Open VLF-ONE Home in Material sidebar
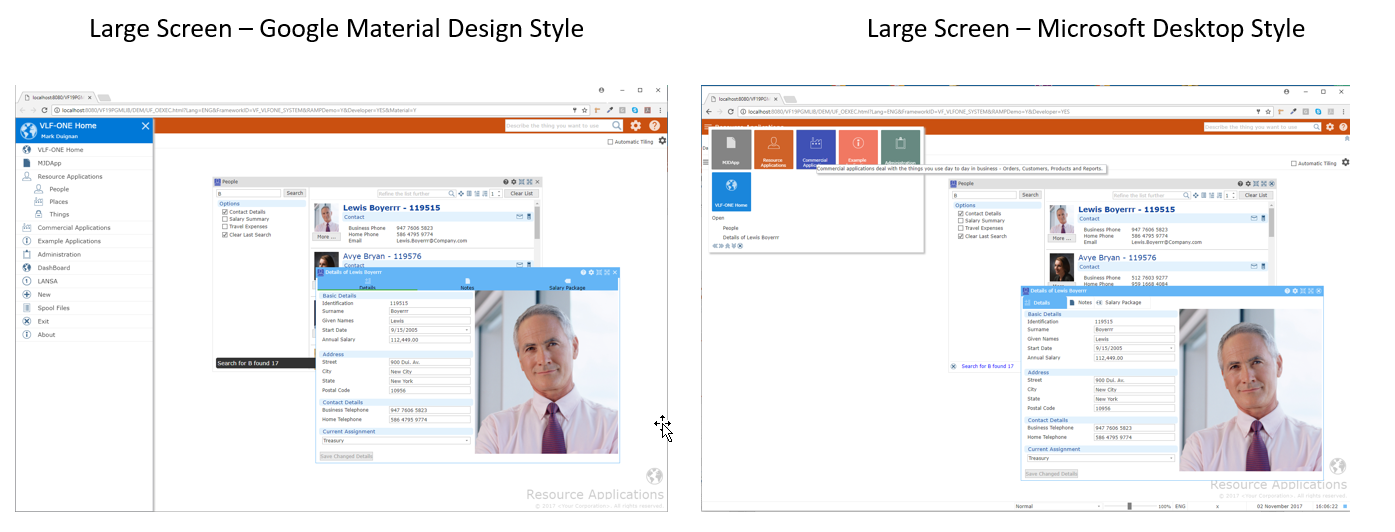 [84, 149]
